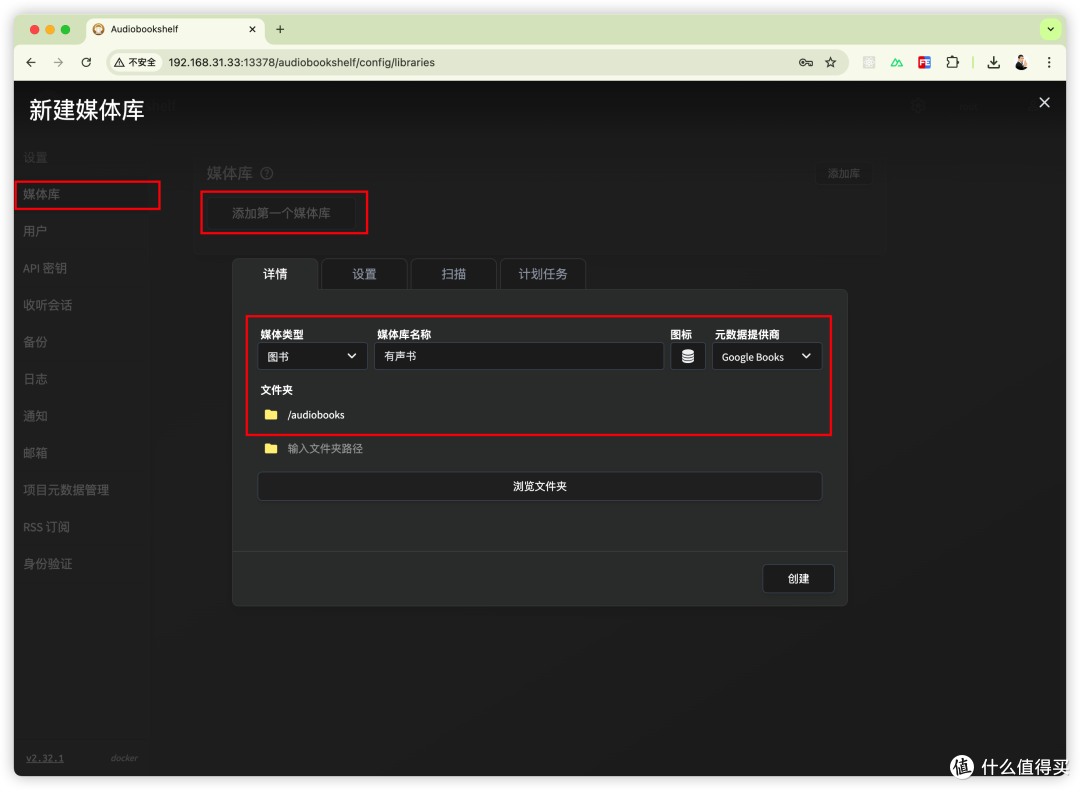Click the password key icon in the address bar
Viewport: 1080px width, 790px height.
tap(806, 62)
